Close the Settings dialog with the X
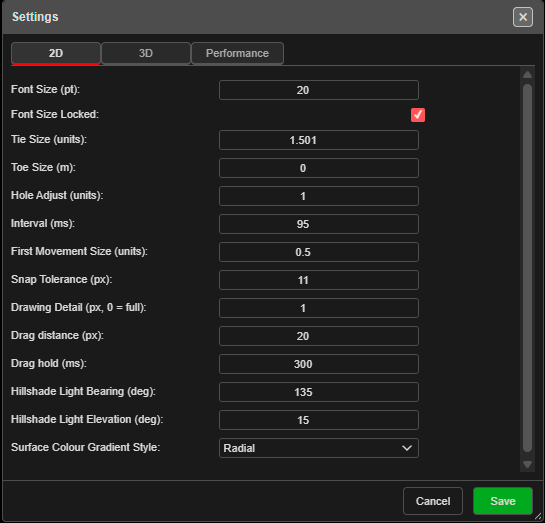The image size is (545, 523). pyautogui.click(x=522, y=17)
